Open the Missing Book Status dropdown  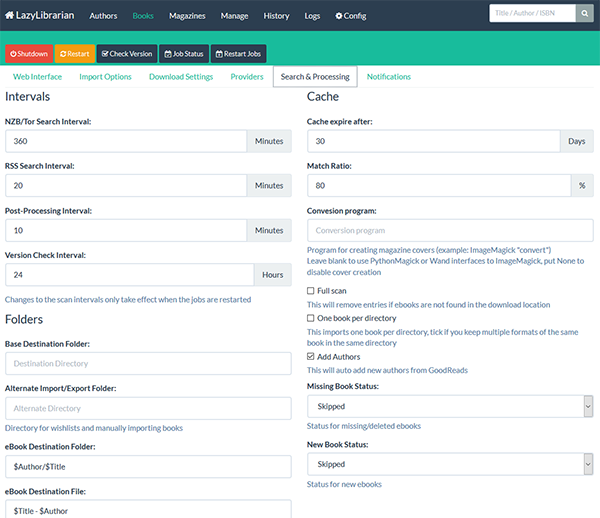click(450, 406)
